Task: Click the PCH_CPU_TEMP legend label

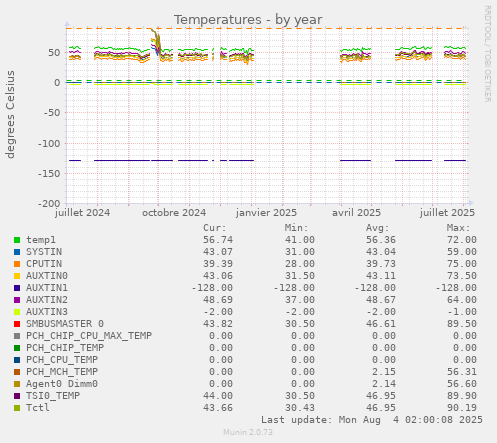Action: click(x=62, y=360)
